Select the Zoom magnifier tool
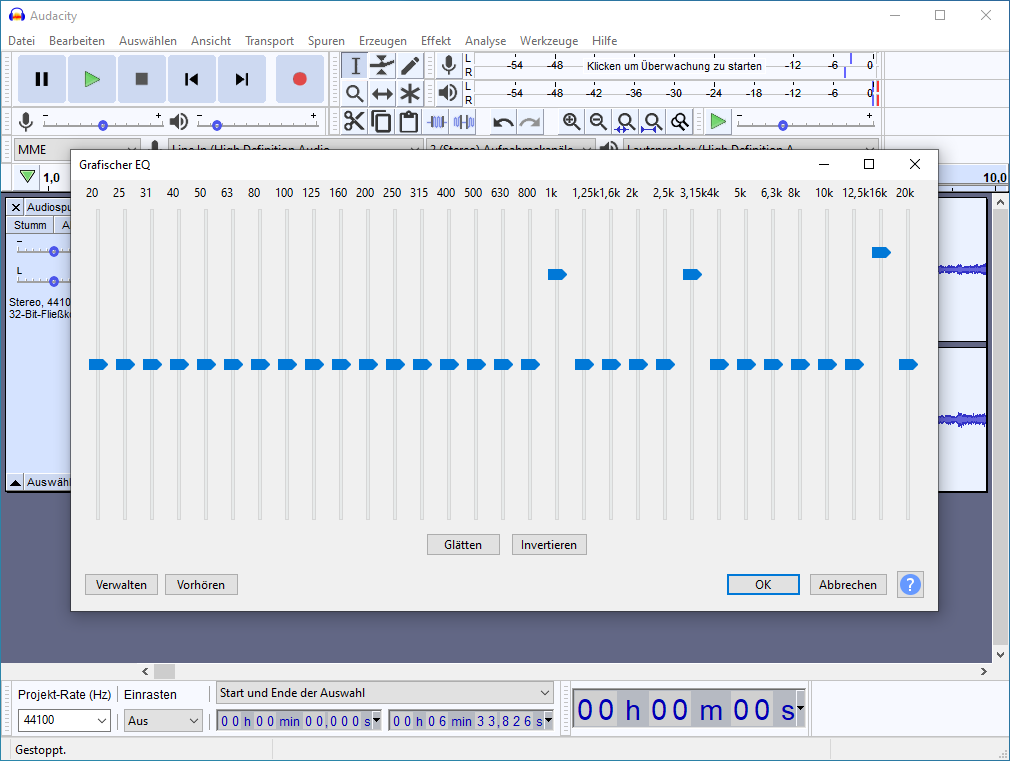The width and height of the screenshot is (1010, 761). (354, 94)
